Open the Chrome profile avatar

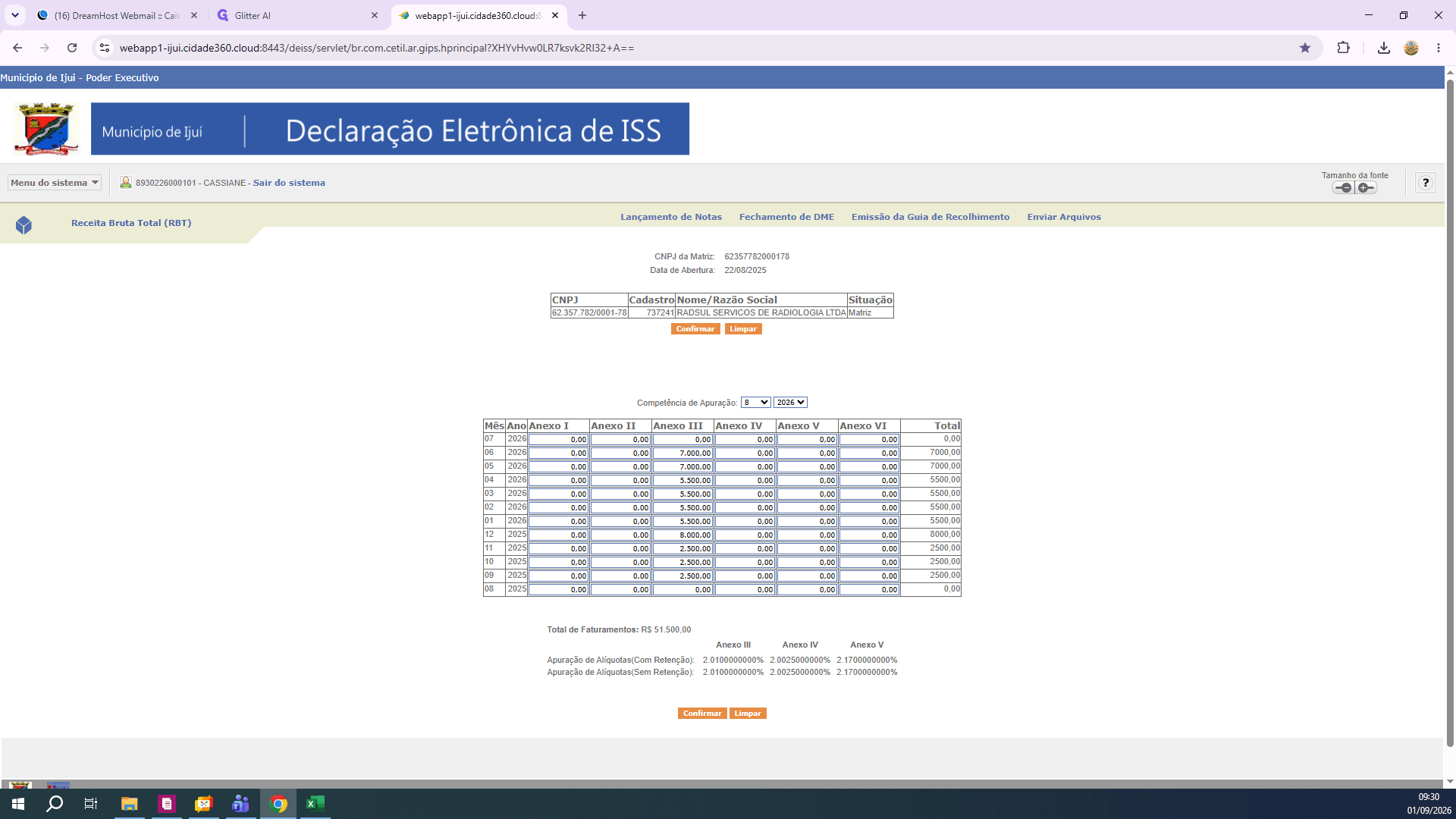[1411, 48]
